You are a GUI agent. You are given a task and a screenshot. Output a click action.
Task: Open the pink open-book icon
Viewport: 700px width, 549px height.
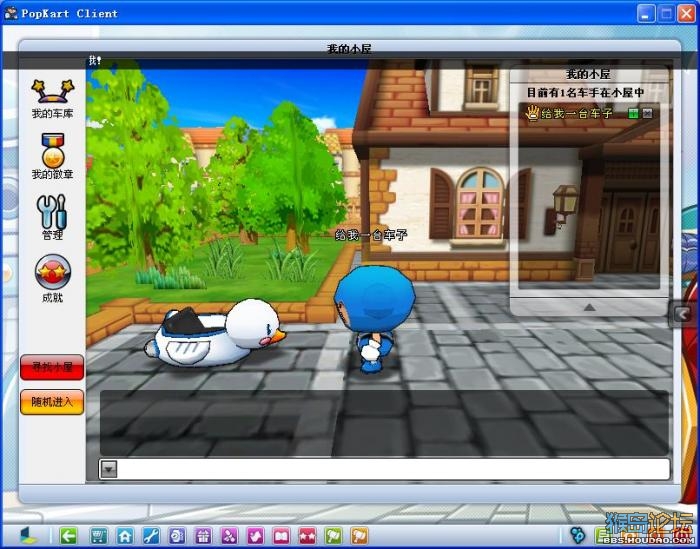tap(281, 535)
